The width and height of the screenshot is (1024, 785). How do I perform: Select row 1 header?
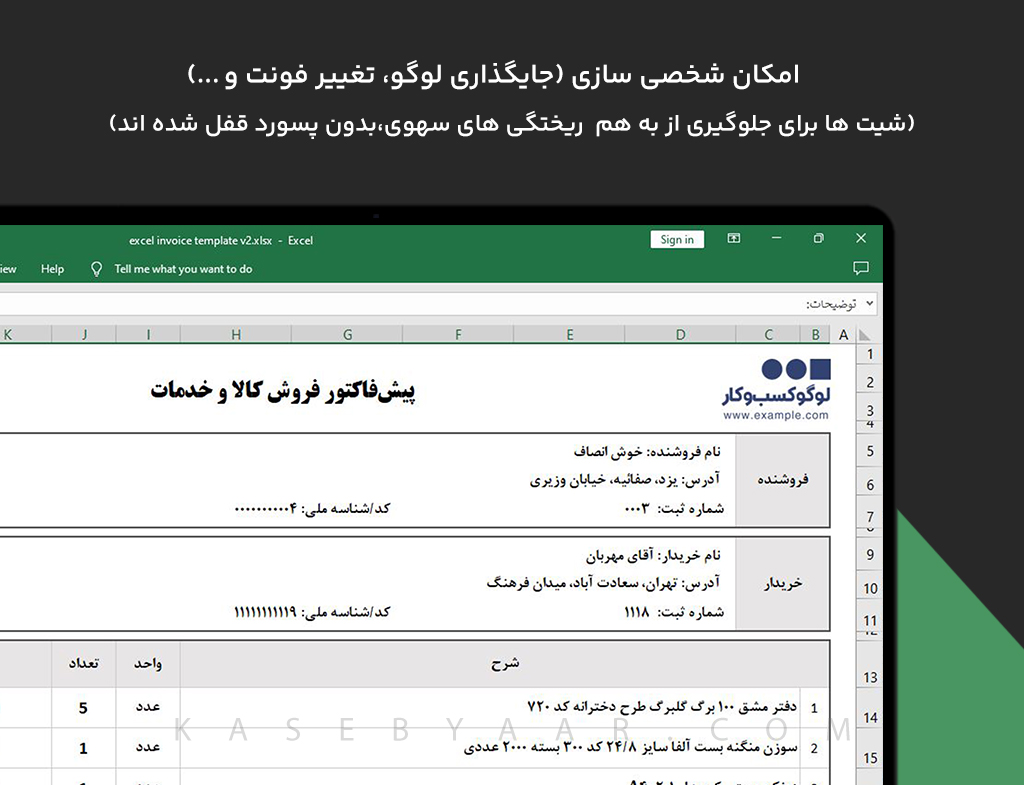pyautogui.click(x=869, y=355)
